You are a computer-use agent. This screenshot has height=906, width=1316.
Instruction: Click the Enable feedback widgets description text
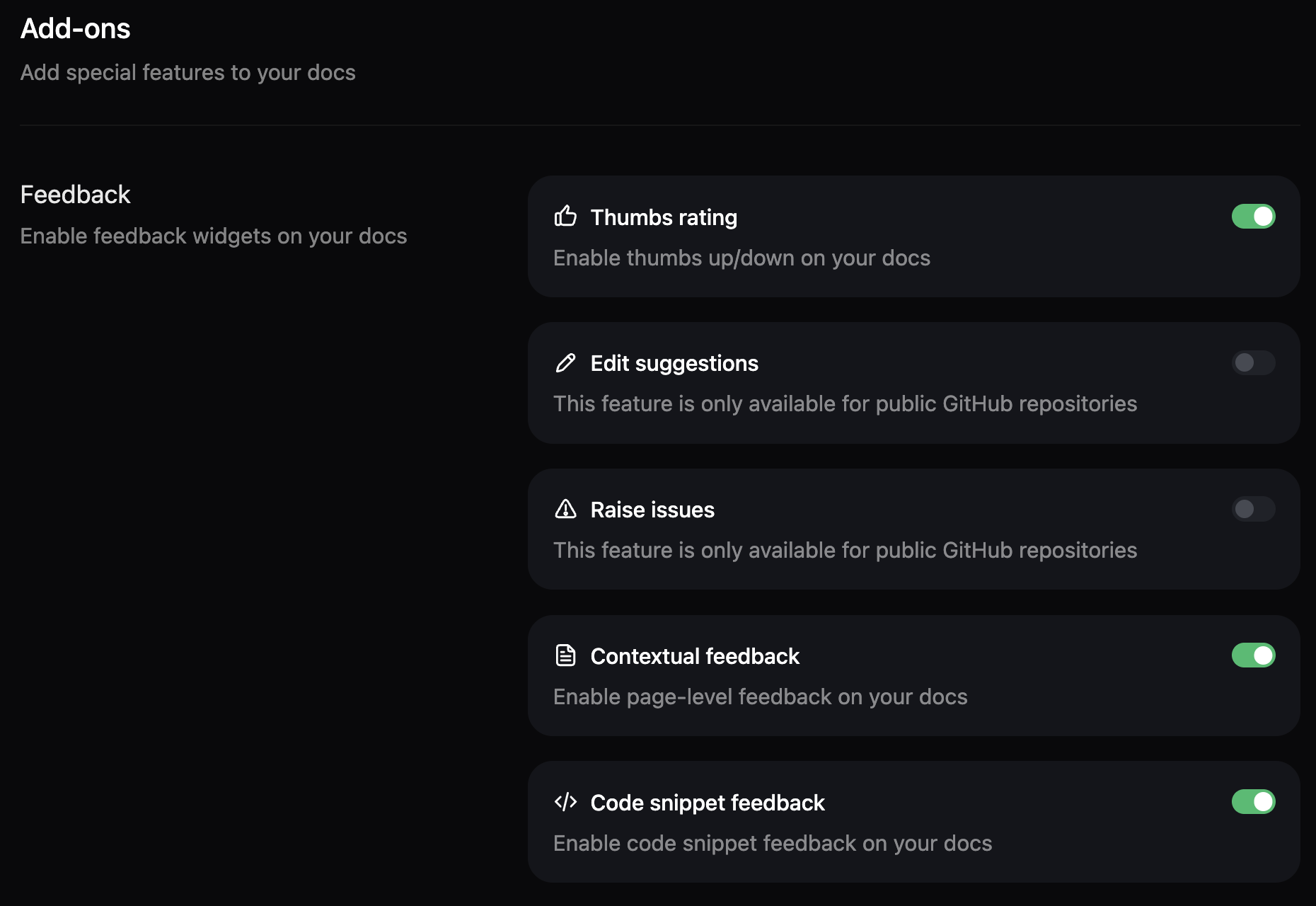click(x=214, y=236)
